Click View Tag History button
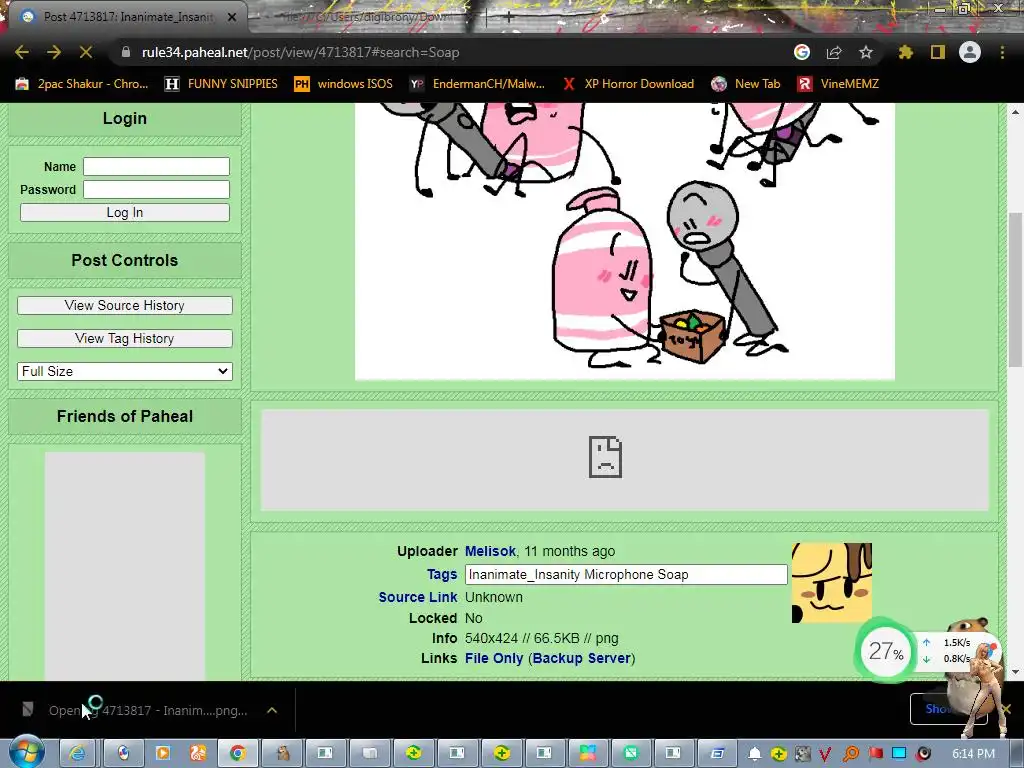Image resolution: width=1024 pixels, height=768 pixels. click(125, 338)
